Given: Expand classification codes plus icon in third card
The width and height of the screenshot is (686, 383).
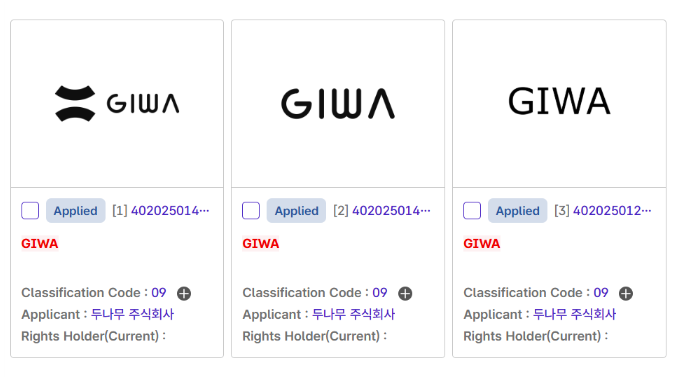Looking at the screenshot, I should [626, 293].
